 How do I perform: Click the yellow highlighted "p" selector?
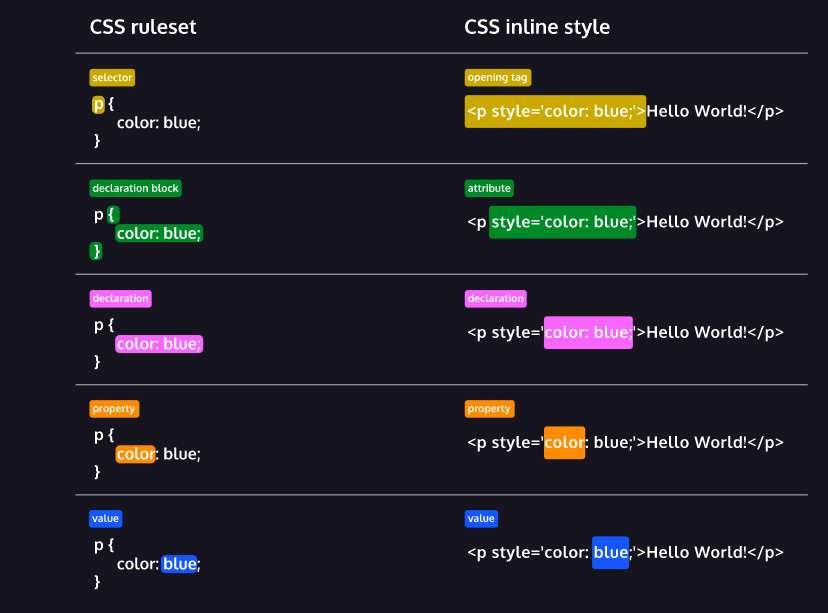pyautogui.click(x=98, y=104)
